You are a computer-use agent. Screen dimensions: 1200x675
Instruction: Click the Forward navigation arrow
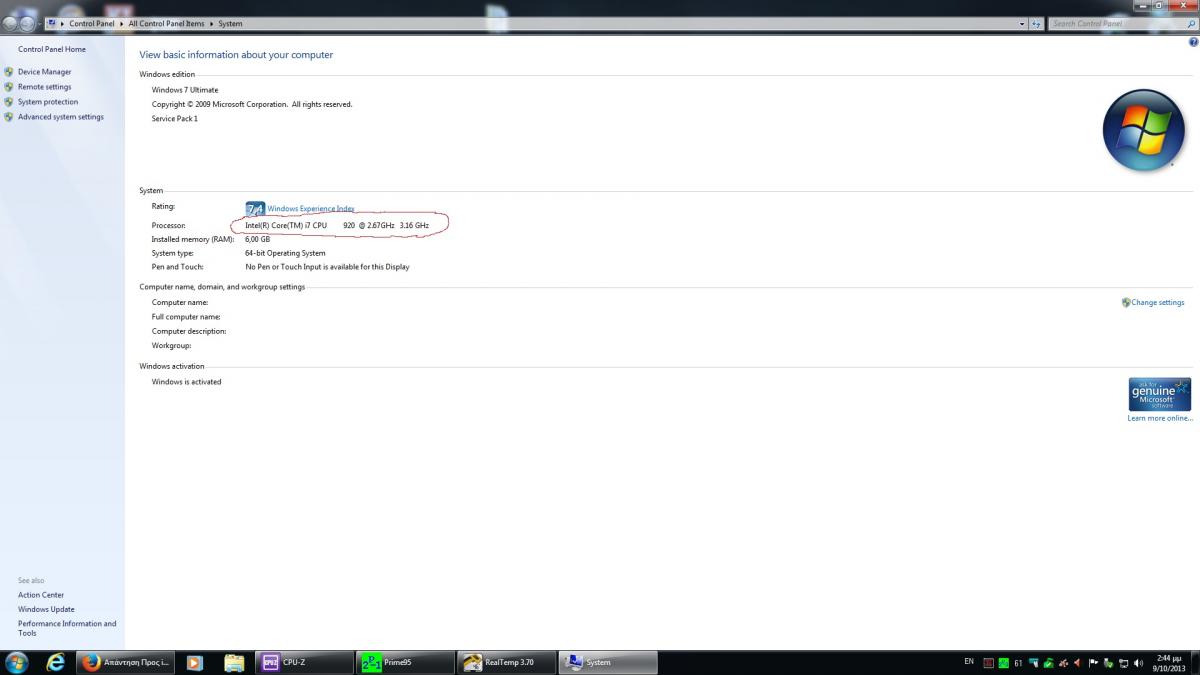[x=29, y=23]
